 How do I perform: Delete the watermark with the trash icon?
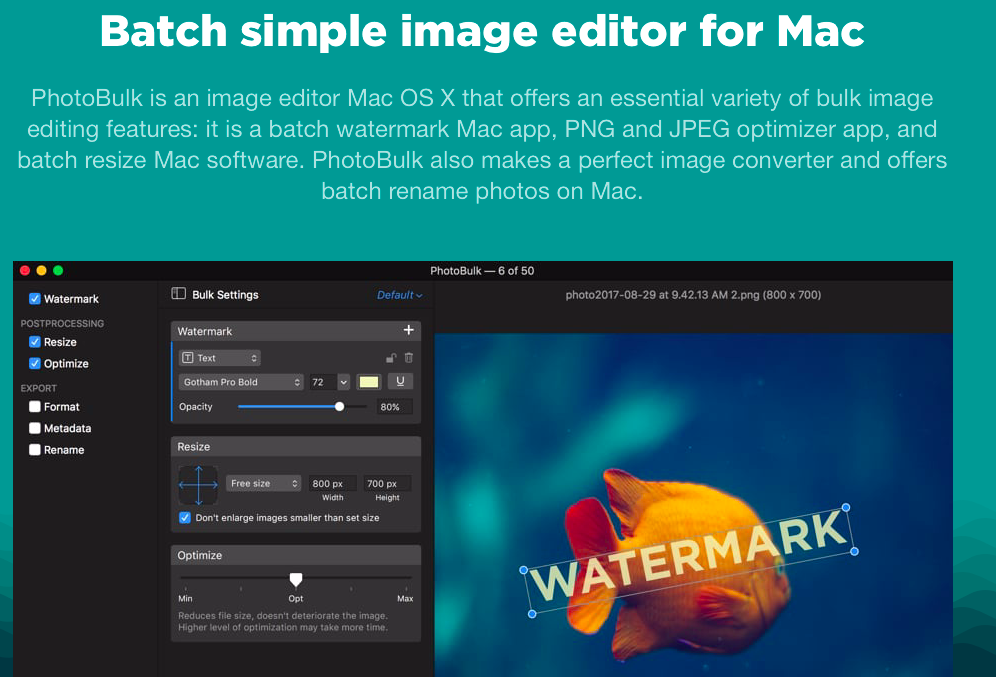pos(409,358)
